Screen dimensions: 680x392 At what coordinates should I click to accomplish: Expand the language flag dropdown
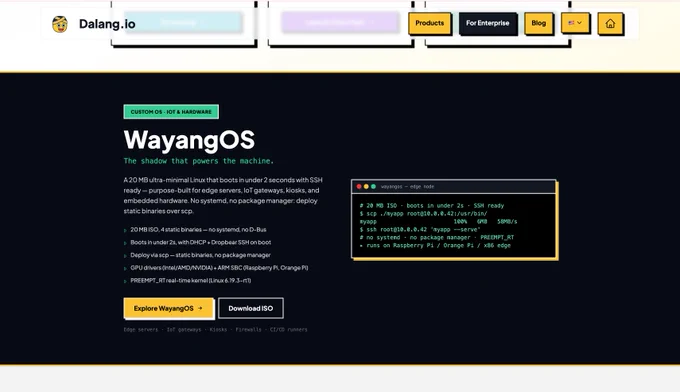tap(575, 23)
